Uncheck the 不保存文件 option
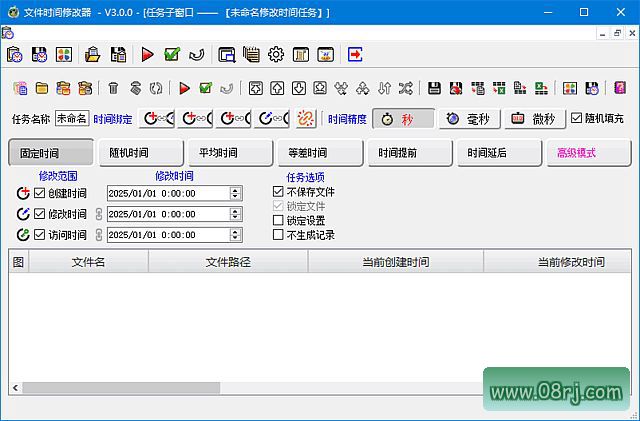Image resolution: width=640 pixels, height=421 pixels. click(x=278, y=191)
